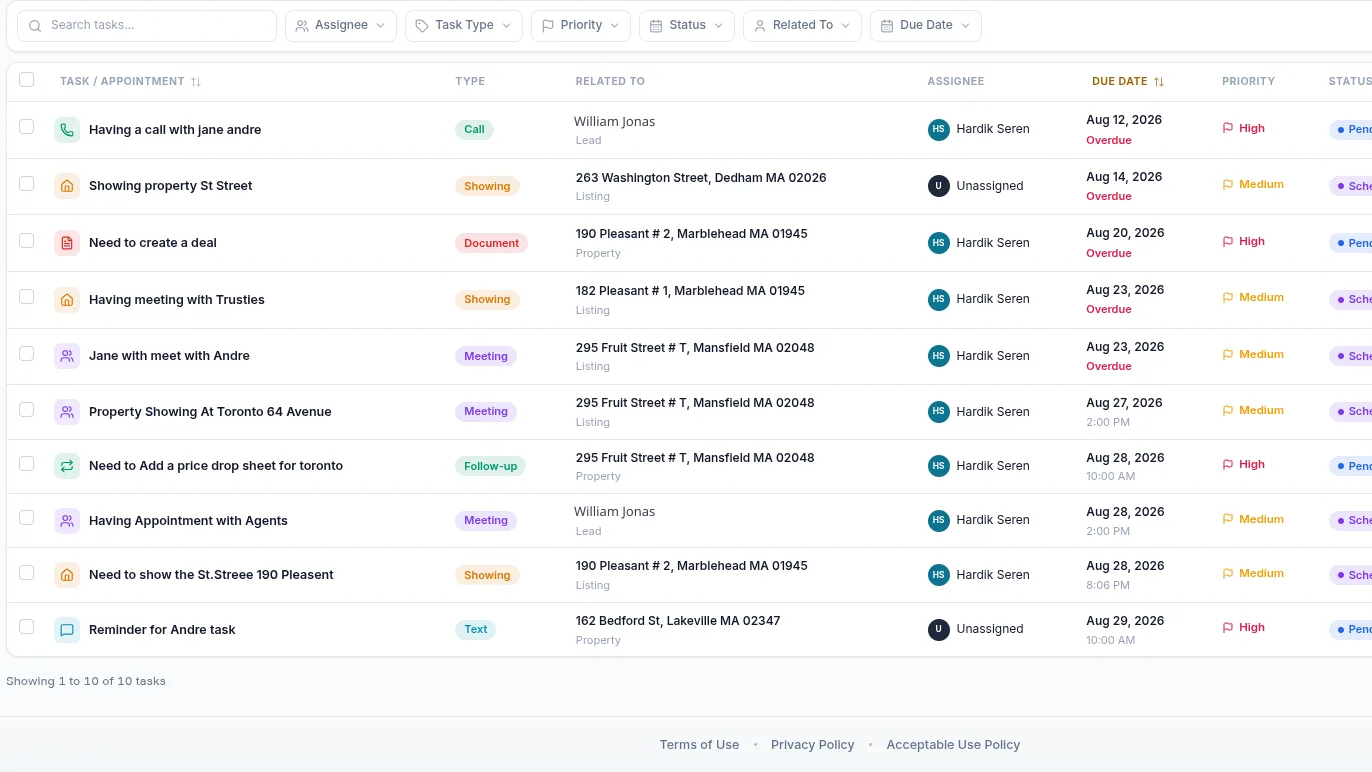The image size is (1372, 772).
Task: Open 162 Bedford St, Lakeville property
Action: [x=678, y=621]
